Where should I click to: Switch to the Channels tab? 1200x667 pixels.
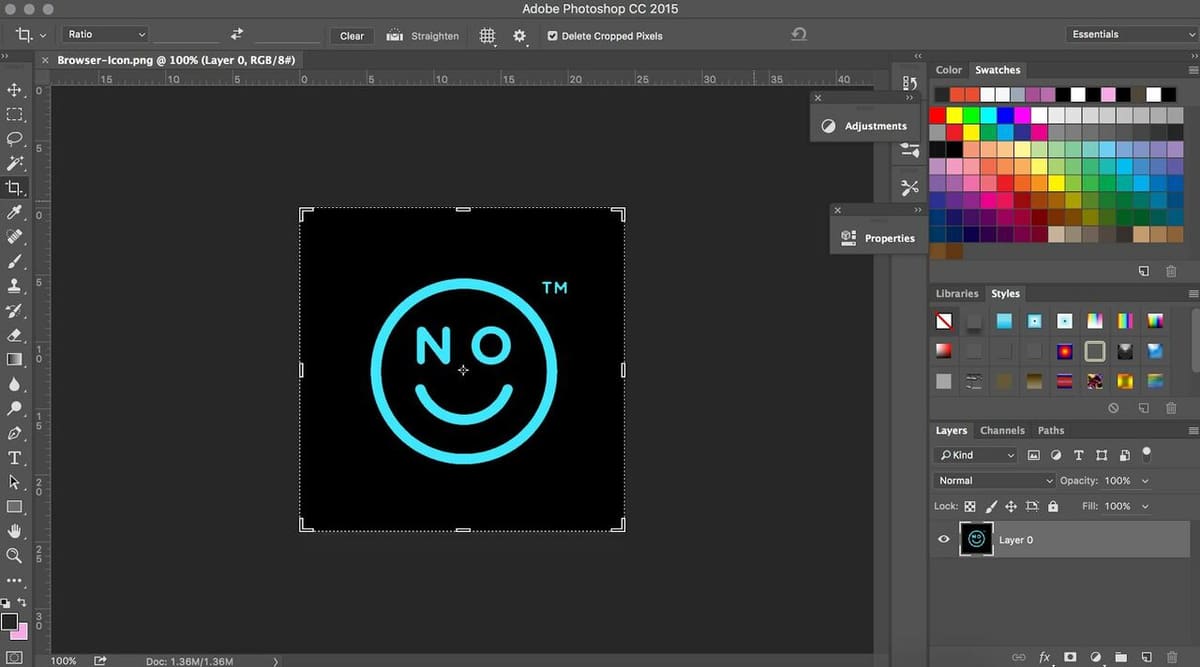[x=1002, y=431]
